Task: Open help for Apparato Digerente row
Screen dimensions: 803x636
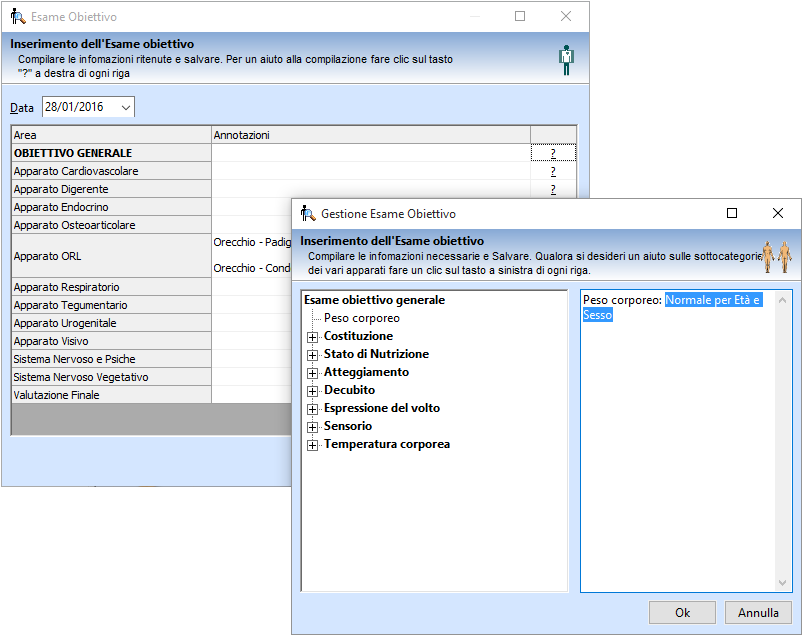Action: [x=553, y=189]
